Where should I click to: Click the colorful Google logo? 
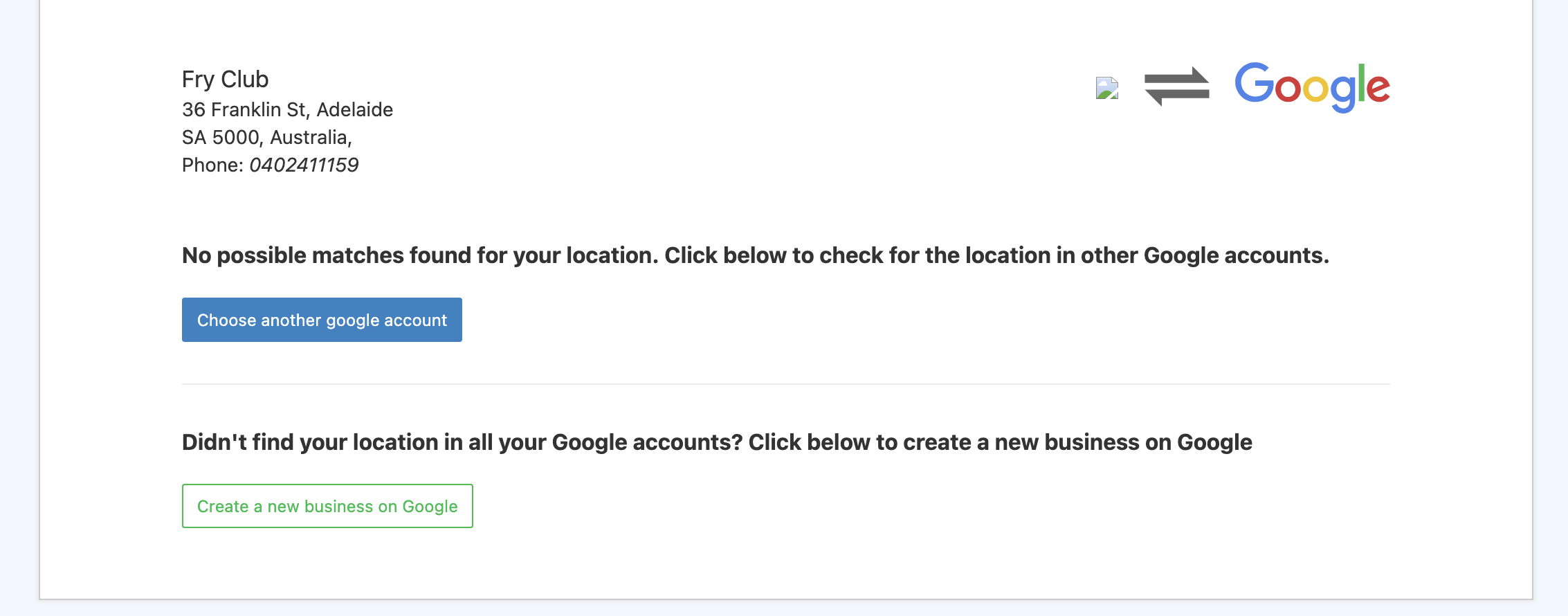pyautogui.click(x=1313, y=87)
